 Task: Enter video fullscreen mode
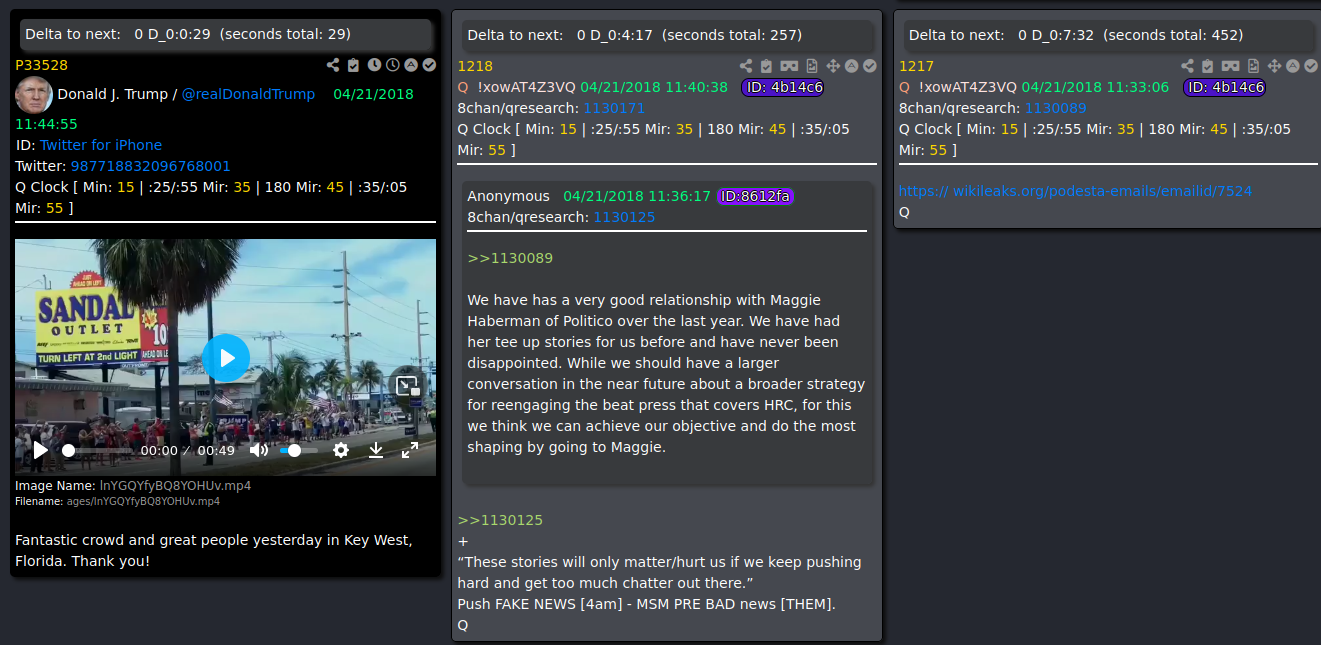coord(410,450)
